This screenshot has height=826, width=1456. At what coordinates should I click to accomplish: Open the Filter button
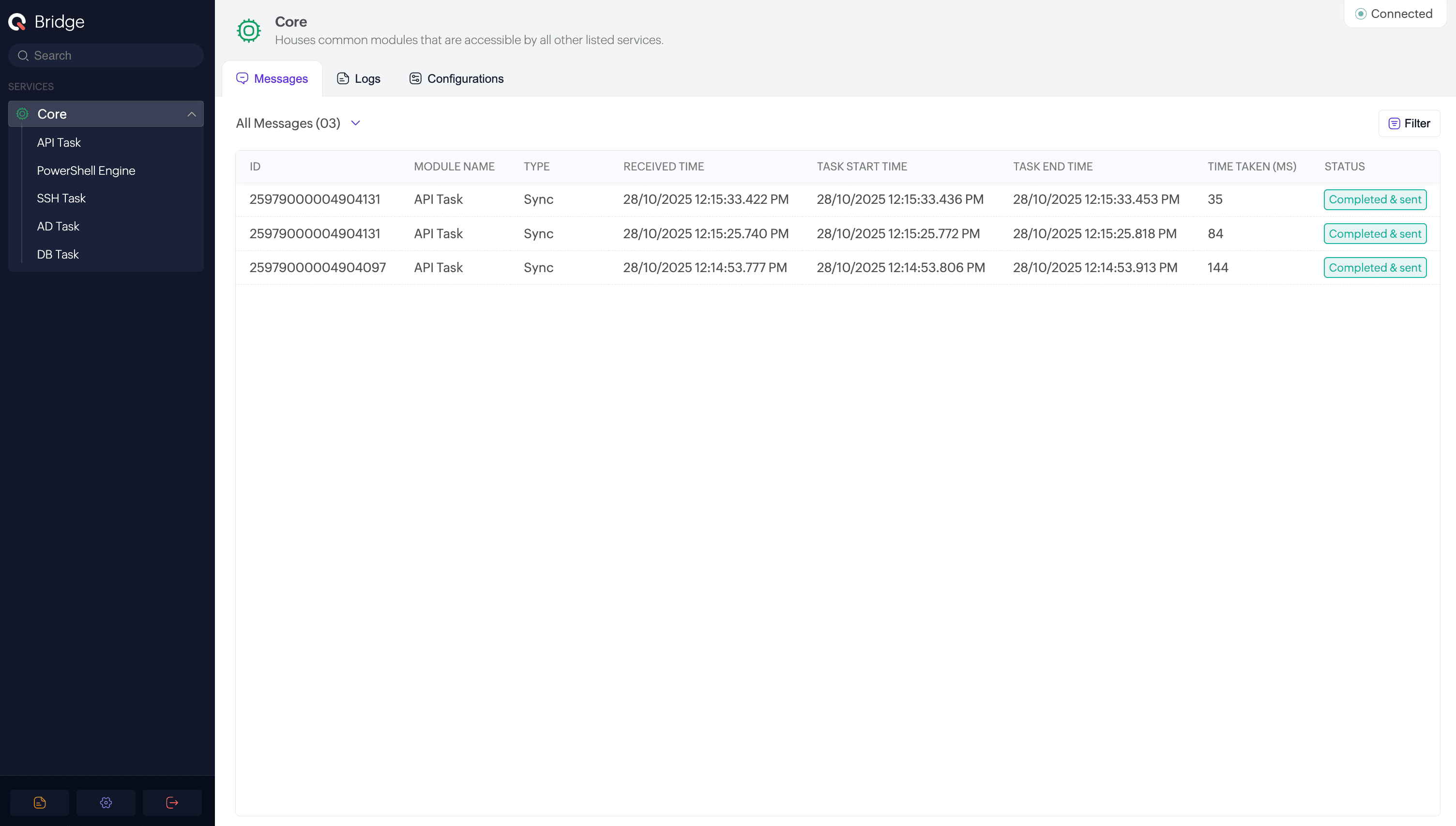click(x=1409, y=123)
